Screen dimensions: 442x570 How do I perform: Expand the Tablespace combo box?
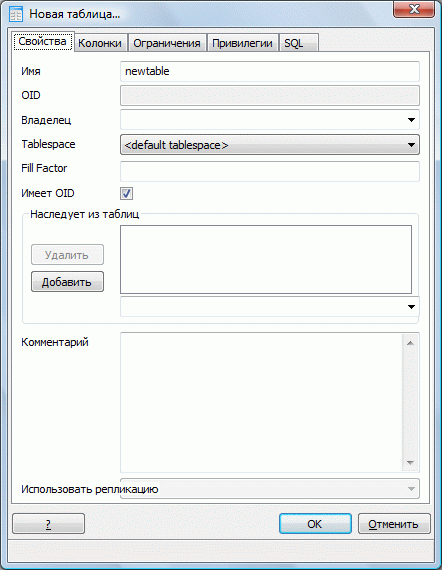270,145
